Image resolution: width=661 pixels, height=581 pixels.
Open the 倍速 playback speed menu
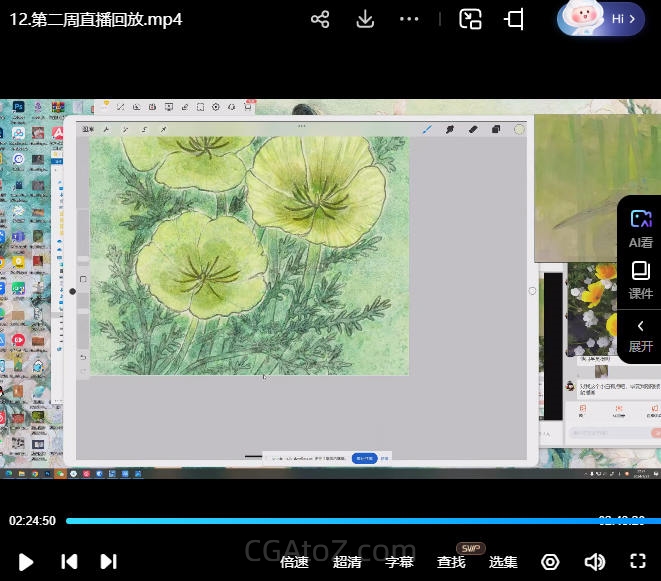[x=294, y=562]
